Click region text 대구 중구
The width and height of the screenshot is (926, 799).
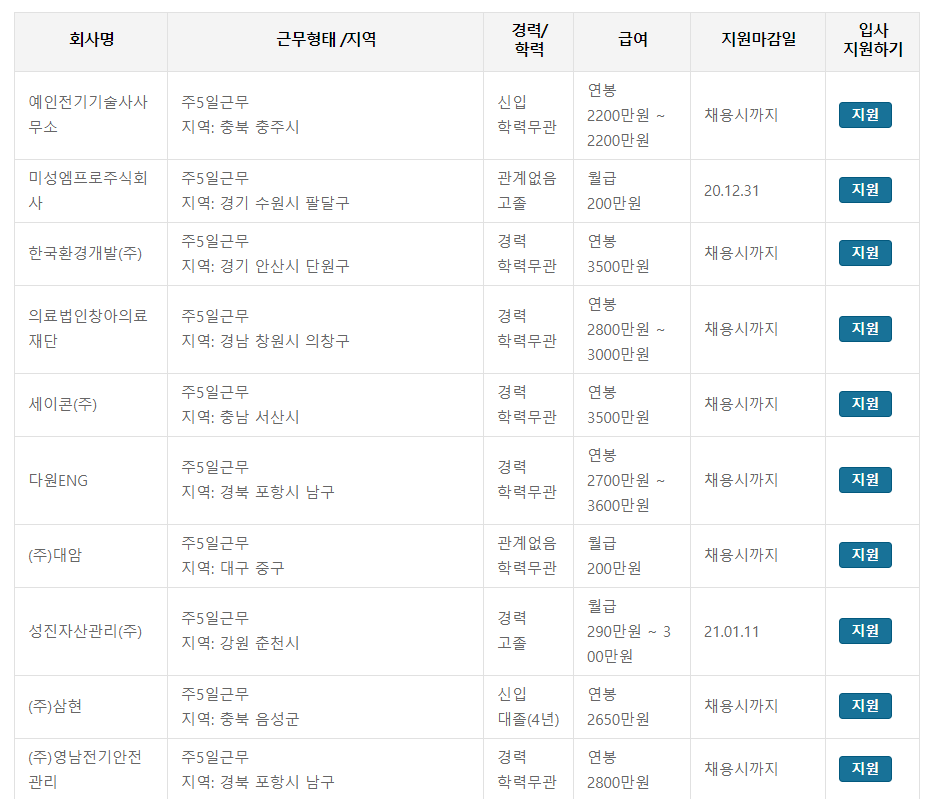coord(252,568)
